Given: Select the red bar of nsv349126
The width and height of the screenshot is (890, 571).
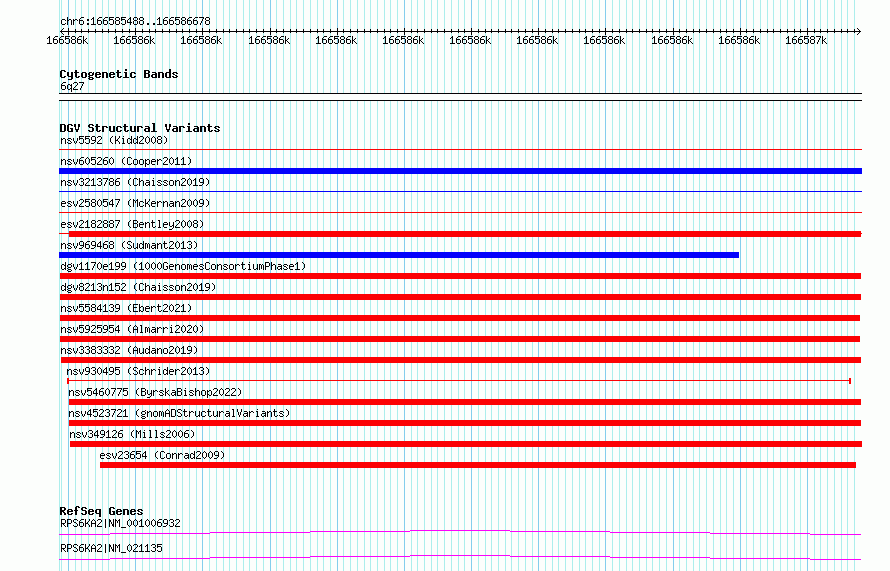Looking at the screenshot, I should point(465,444).
